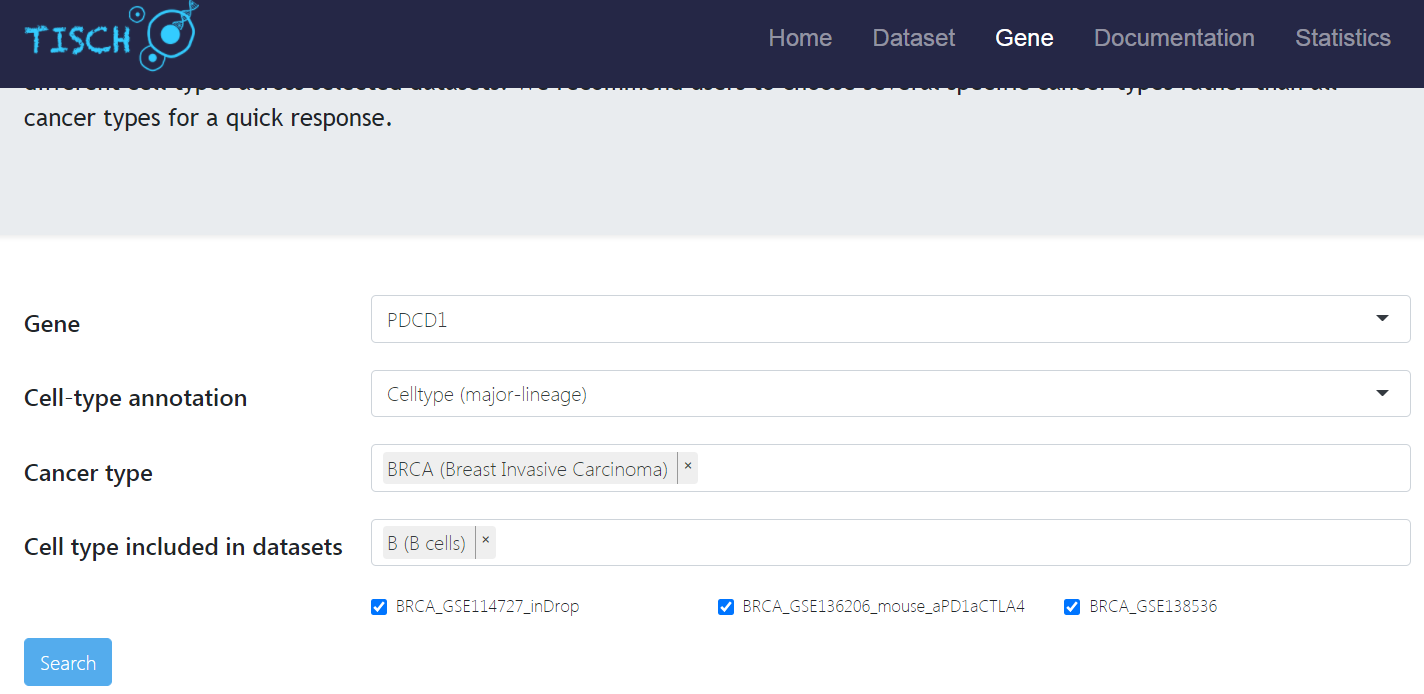The height and width of the screenshot is (694, 1424).
Task: Click the Search button
Action: tap(68, 662)
